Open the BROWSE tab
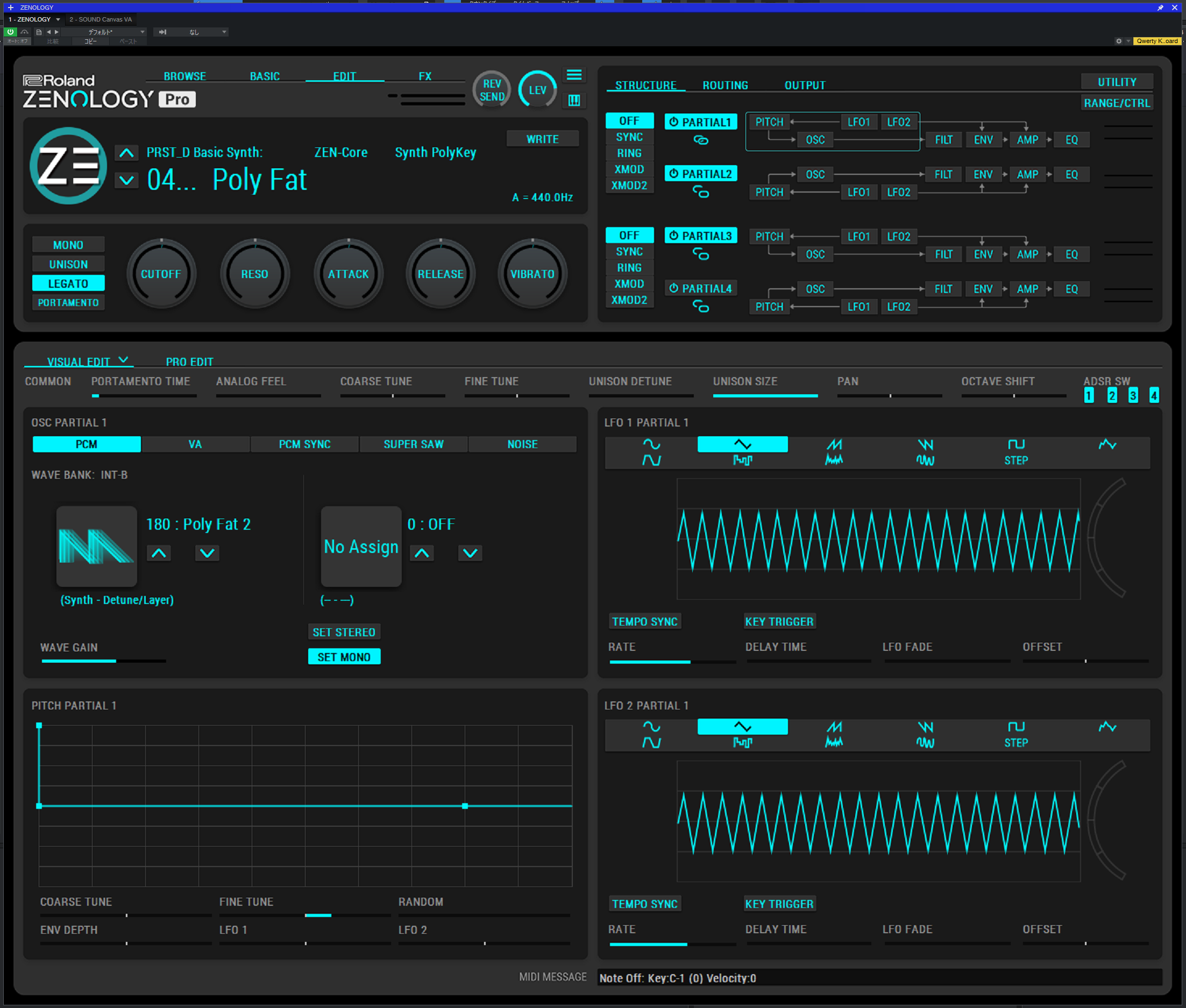 (184, 76)
